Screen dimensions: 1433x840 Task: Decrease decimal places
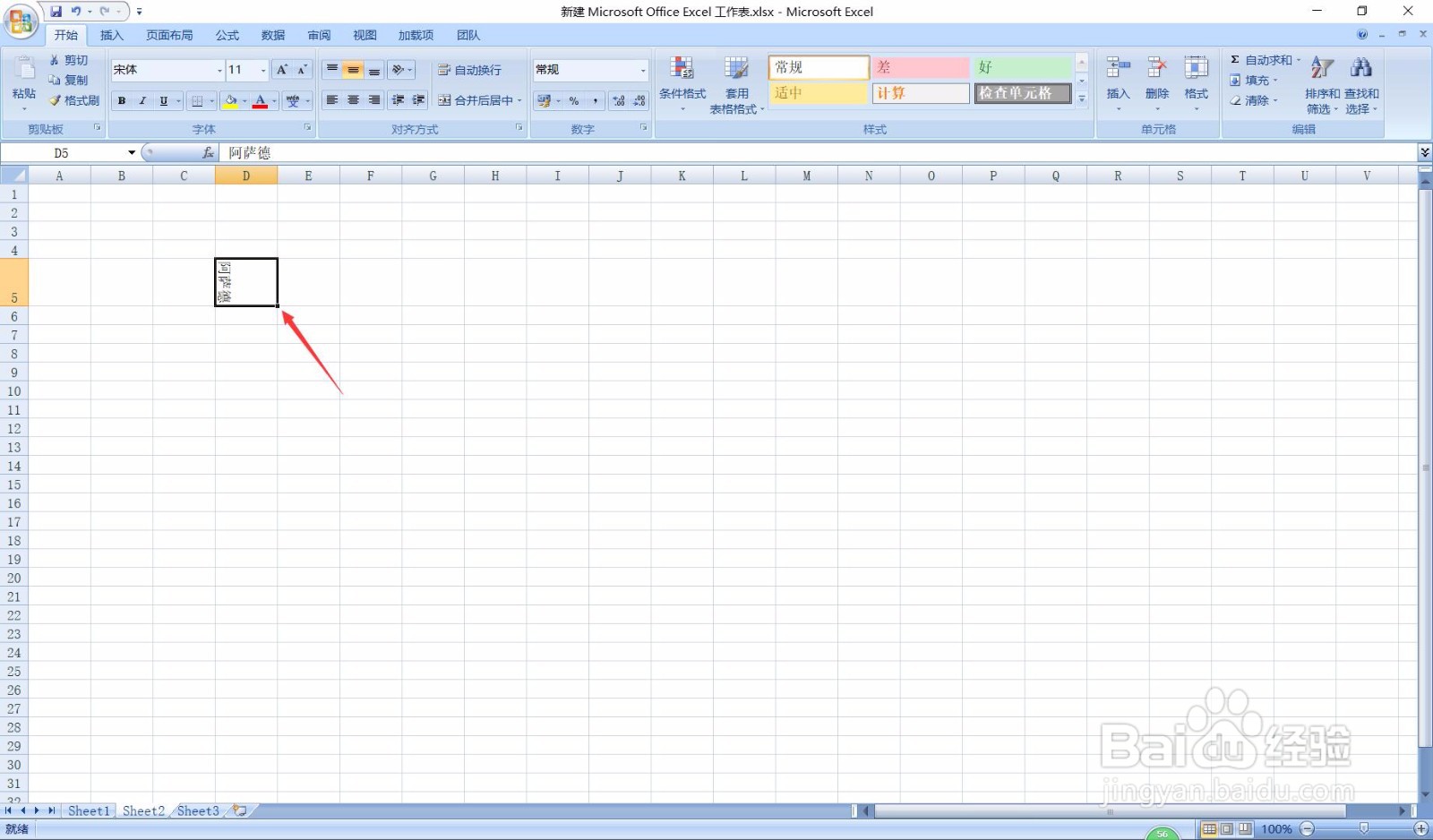pos(639,101)
